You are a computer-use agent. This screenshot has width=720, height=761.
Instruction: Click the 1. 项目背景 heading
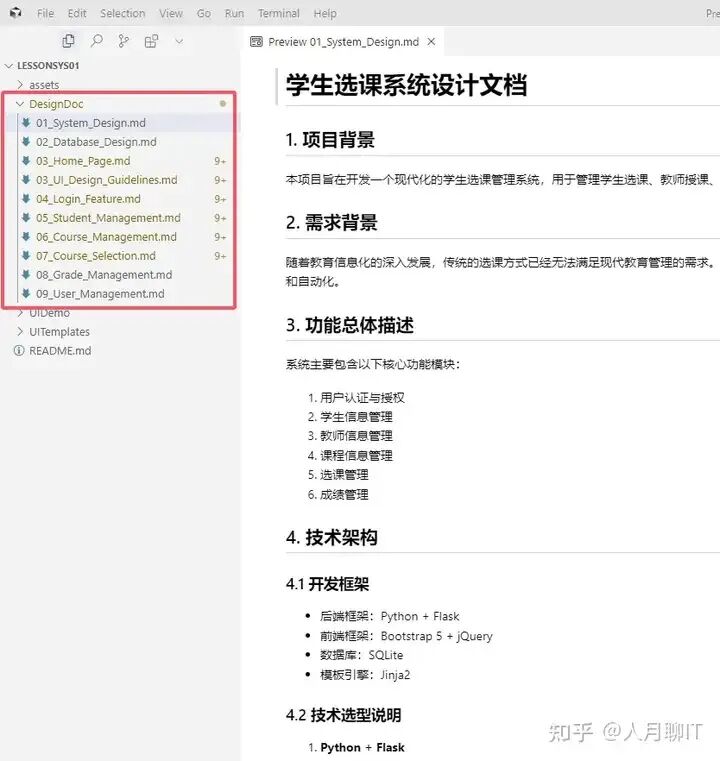click(x=330, y=140)
